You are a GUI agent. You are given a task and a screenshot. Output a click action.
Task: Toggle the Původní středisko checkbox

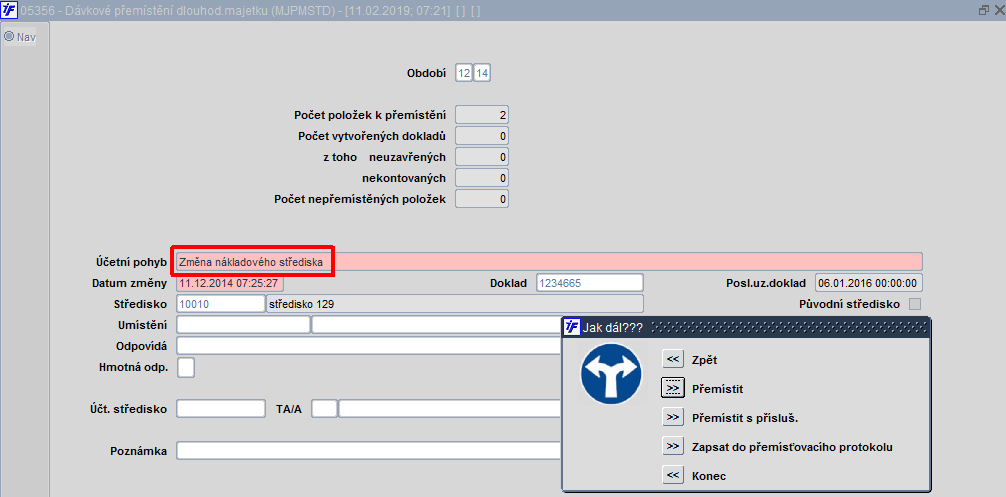click(916, 303)
